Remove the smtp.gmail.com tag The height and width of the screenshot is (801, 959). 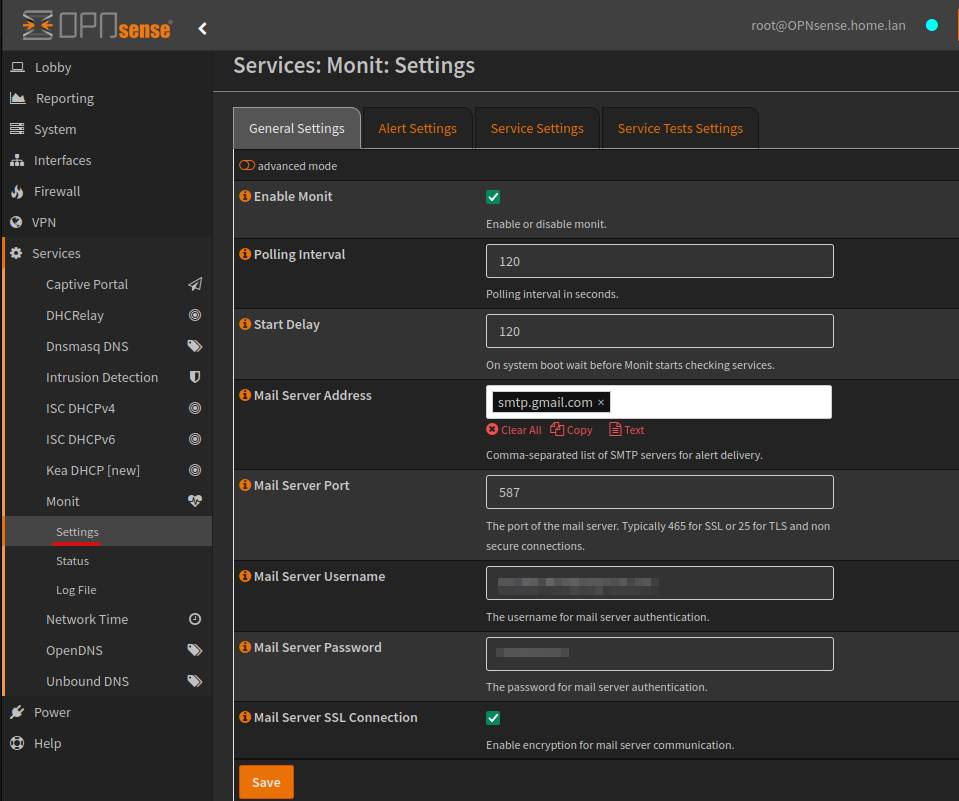point(601,402)
